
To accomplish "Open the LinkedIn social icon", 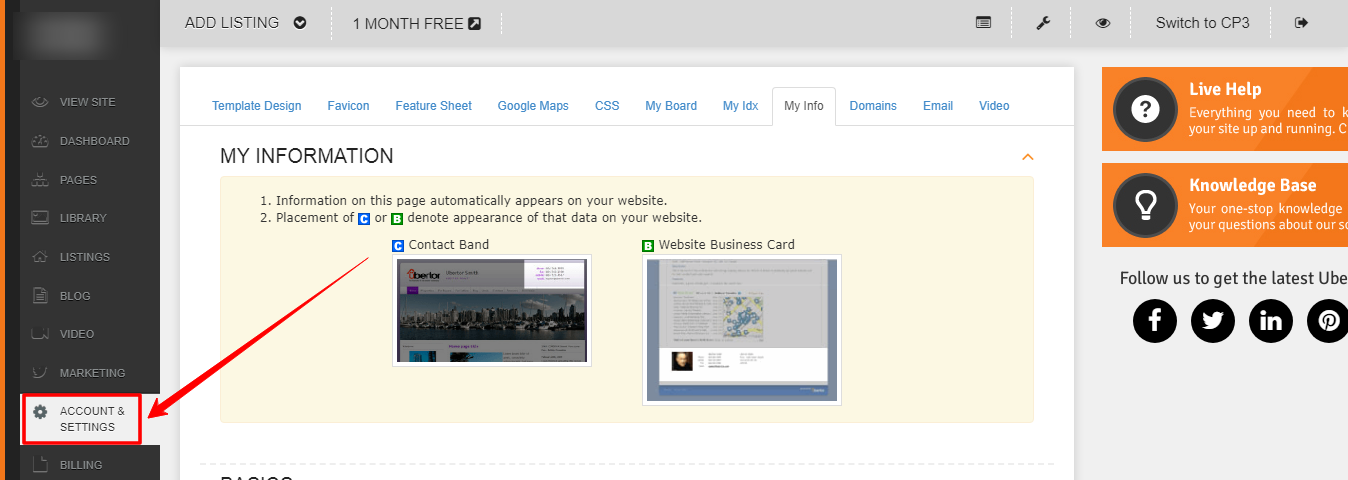I will pos(1271,321).
